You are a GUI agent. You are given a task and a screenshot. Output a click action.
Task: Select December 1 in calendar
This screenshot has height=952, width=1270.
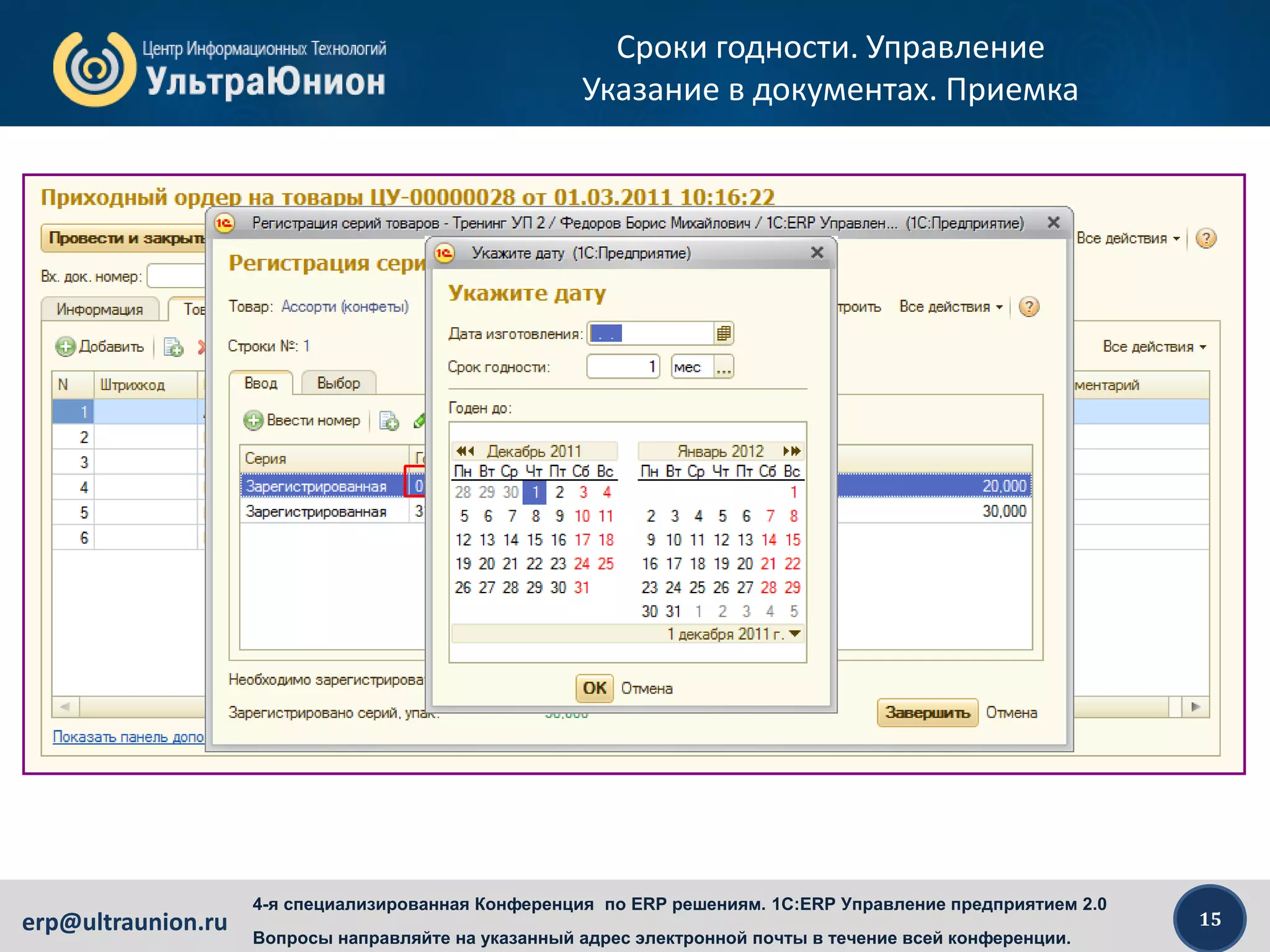click(535, 493)
